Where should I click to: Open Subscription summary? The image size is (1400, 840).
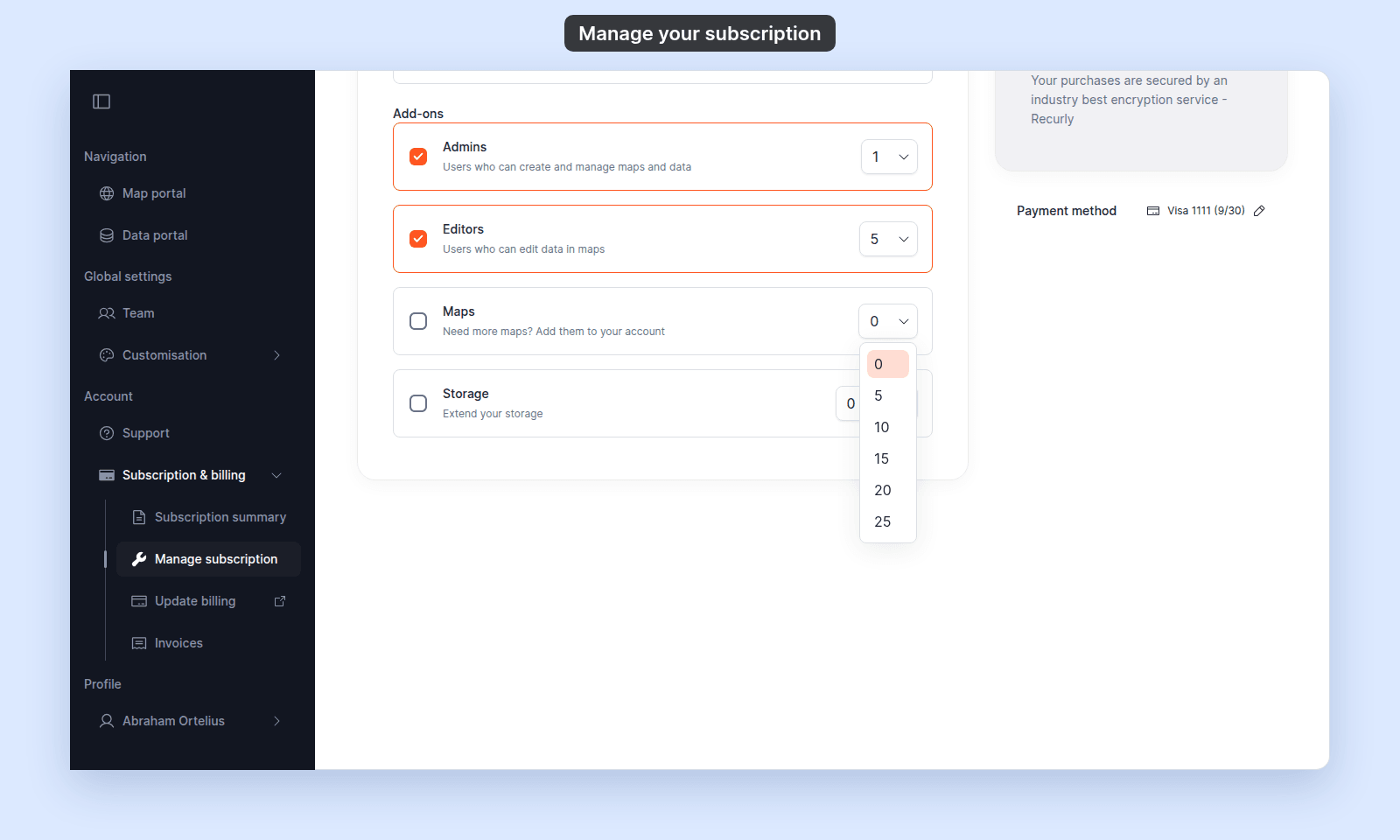[208, 517]
